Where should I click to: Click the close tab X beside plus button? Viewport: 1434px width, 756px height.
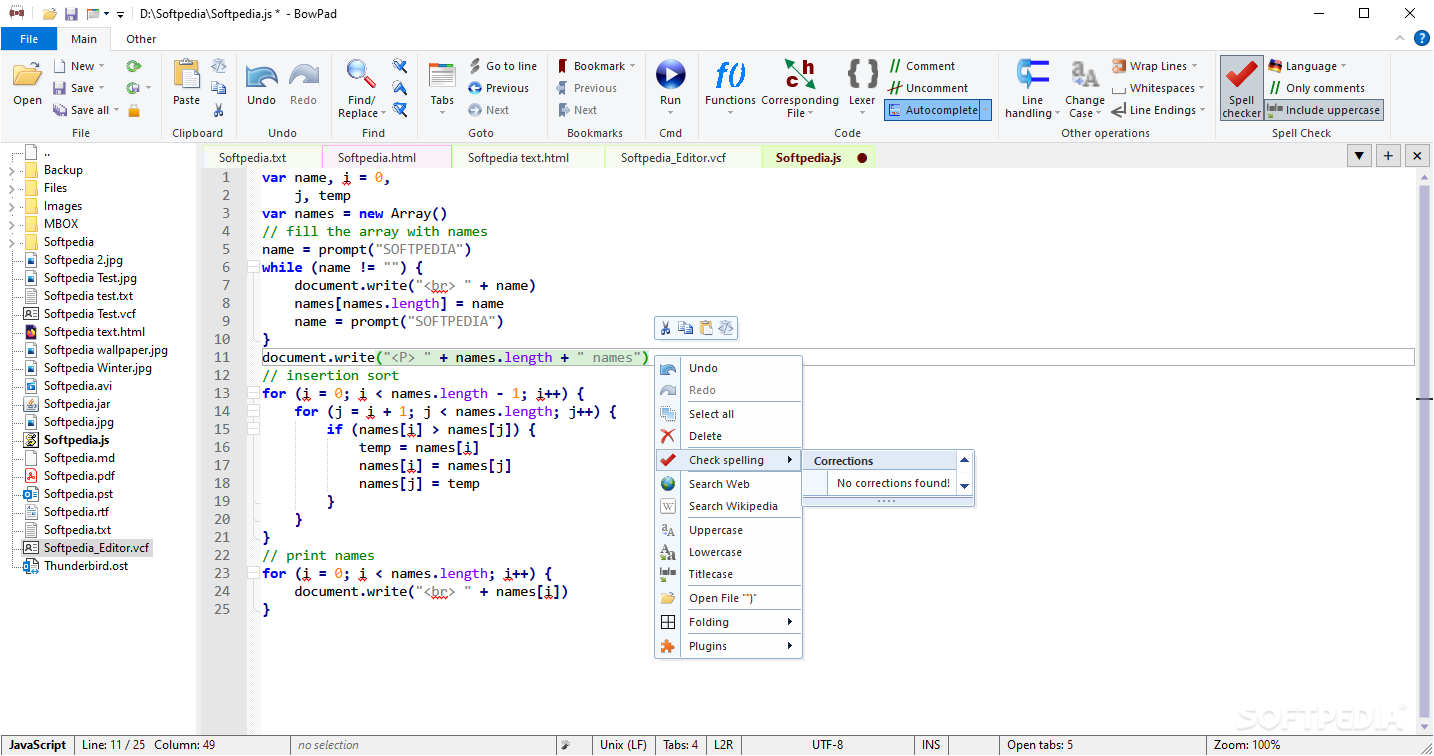click(x=1417, y=156)
